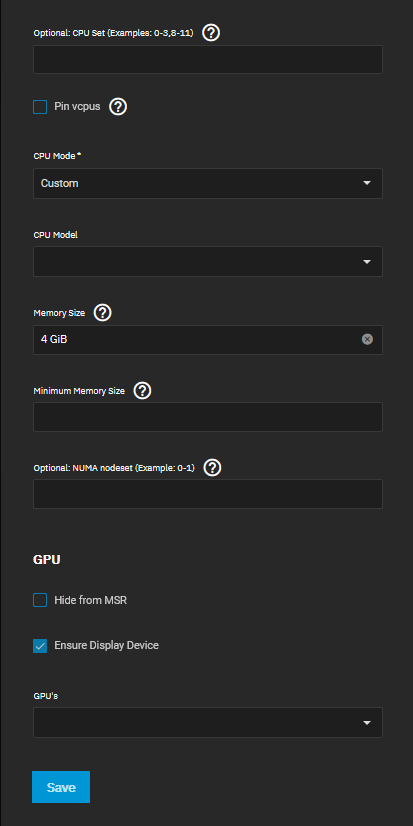Viewport: 413px width, 826px height.
Task: Click the GPU's dropdown arrow icon
Action: pos(367,723)
